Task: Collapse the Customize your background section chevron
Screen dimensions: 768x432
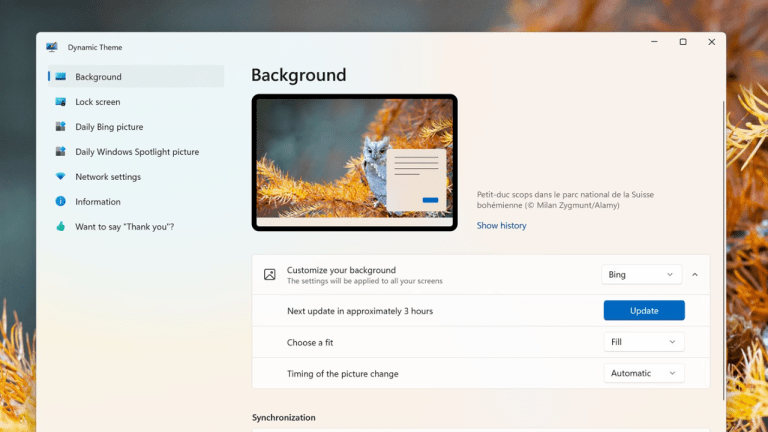Action: coord(695,275)
